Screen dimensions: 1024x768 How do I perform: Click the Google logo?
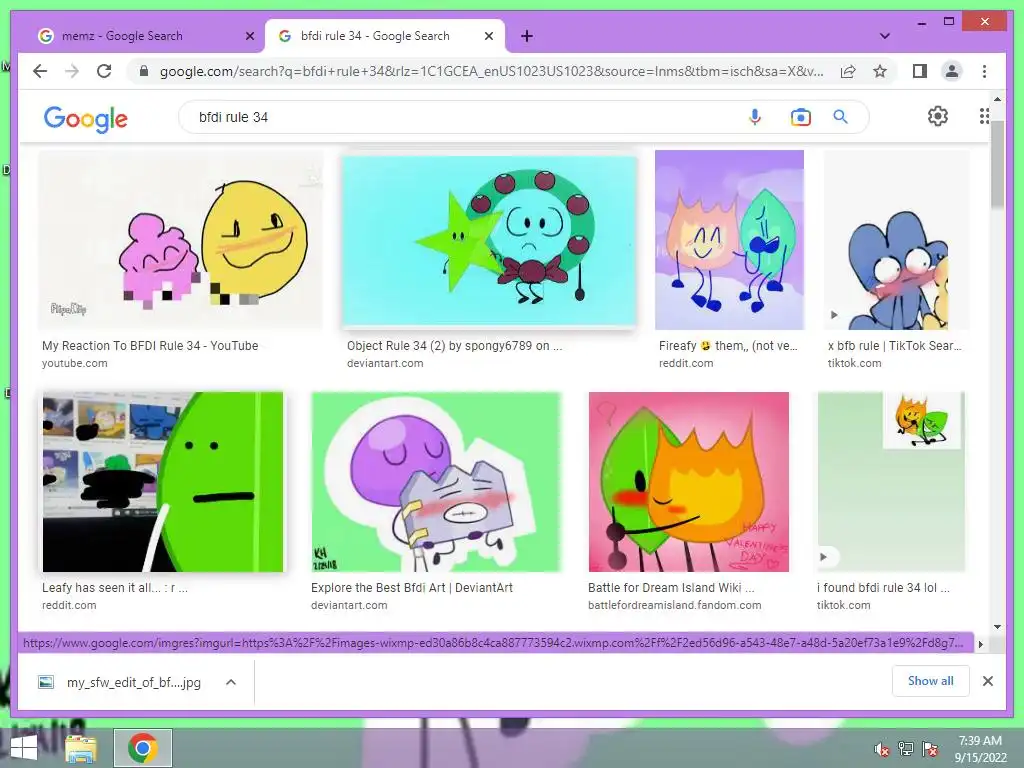[86, 119]
